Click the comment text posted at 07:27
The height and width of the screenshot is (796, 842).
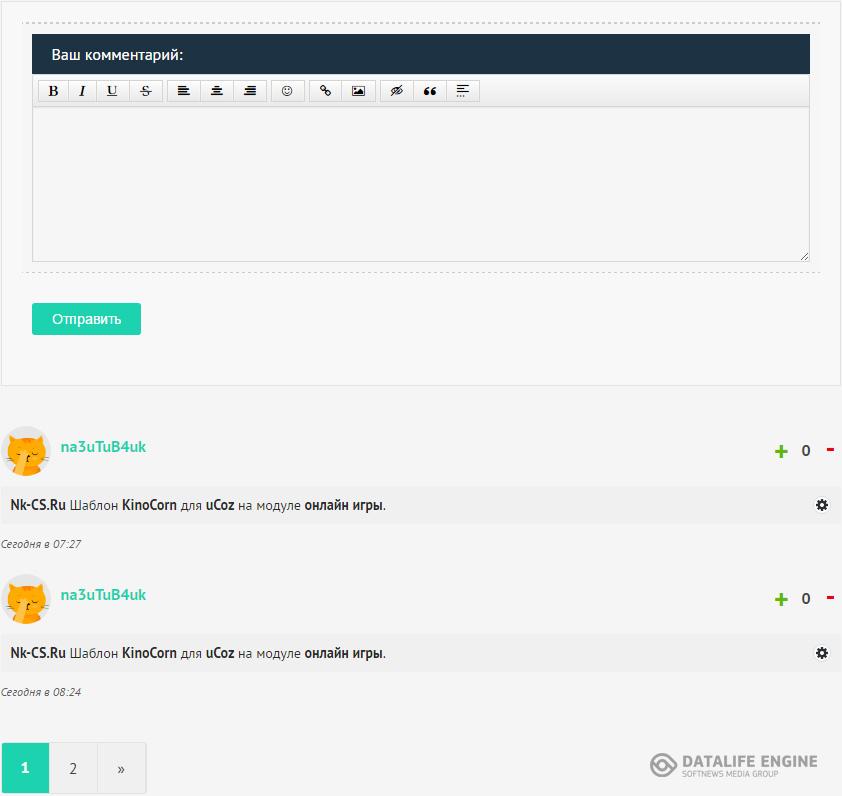pos(198,505)
